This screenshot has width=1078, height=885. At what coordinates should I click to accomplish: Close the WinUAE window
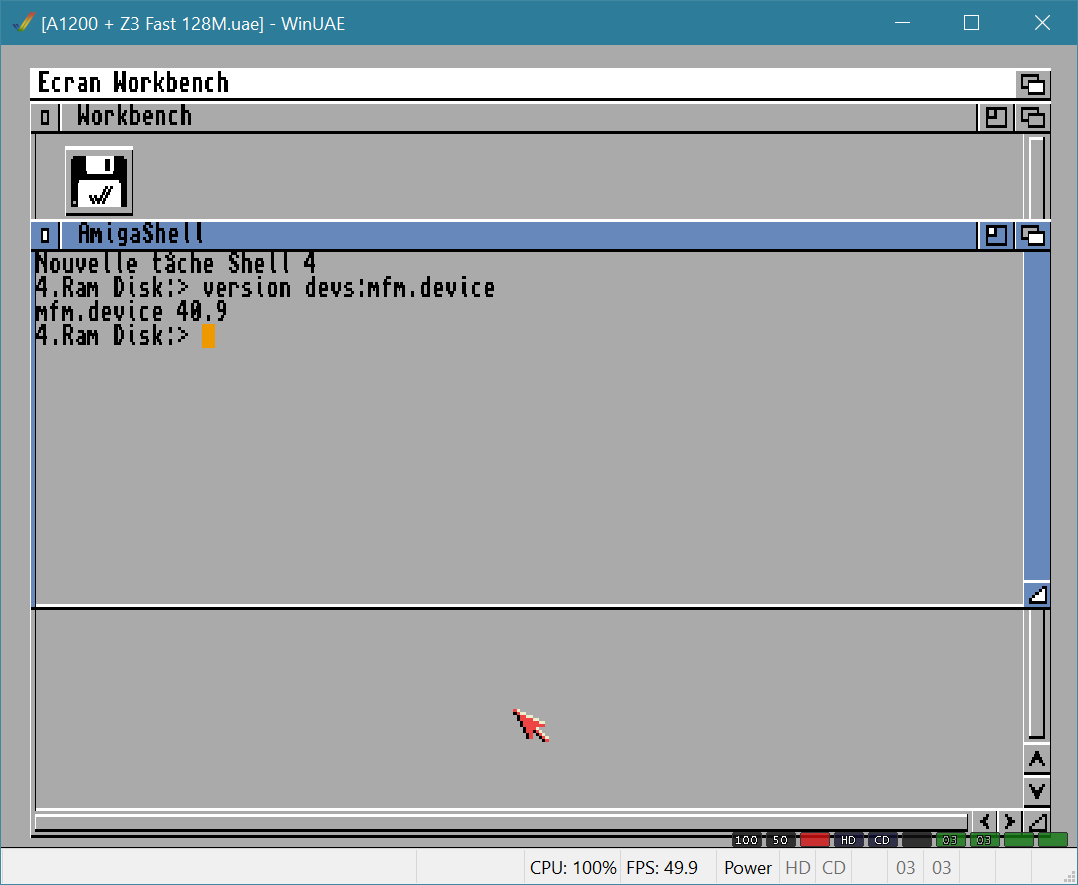tap(1042, 23)
